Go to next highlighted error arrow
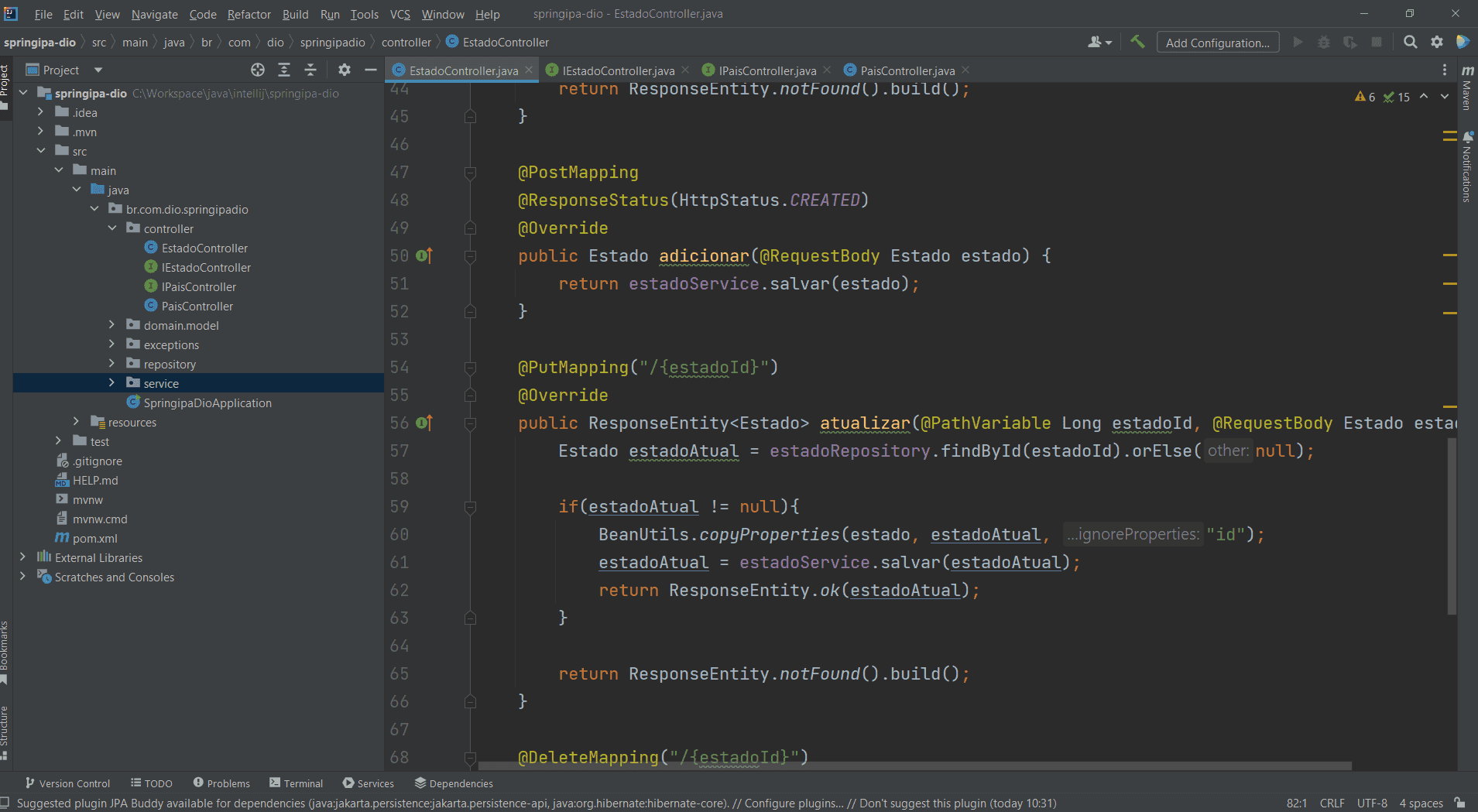Viewport: 1478px width, 812px height. 1445,97
